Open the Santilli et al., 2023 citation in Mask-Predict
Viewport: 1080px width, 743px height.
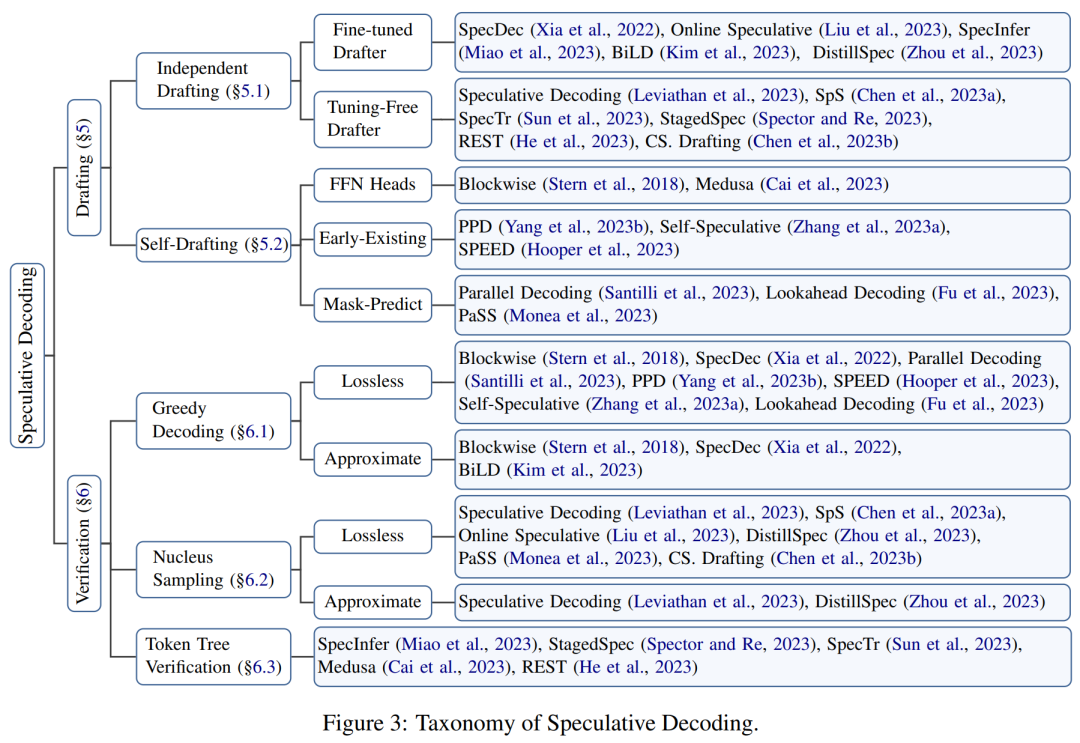click(x=676, y=293)
